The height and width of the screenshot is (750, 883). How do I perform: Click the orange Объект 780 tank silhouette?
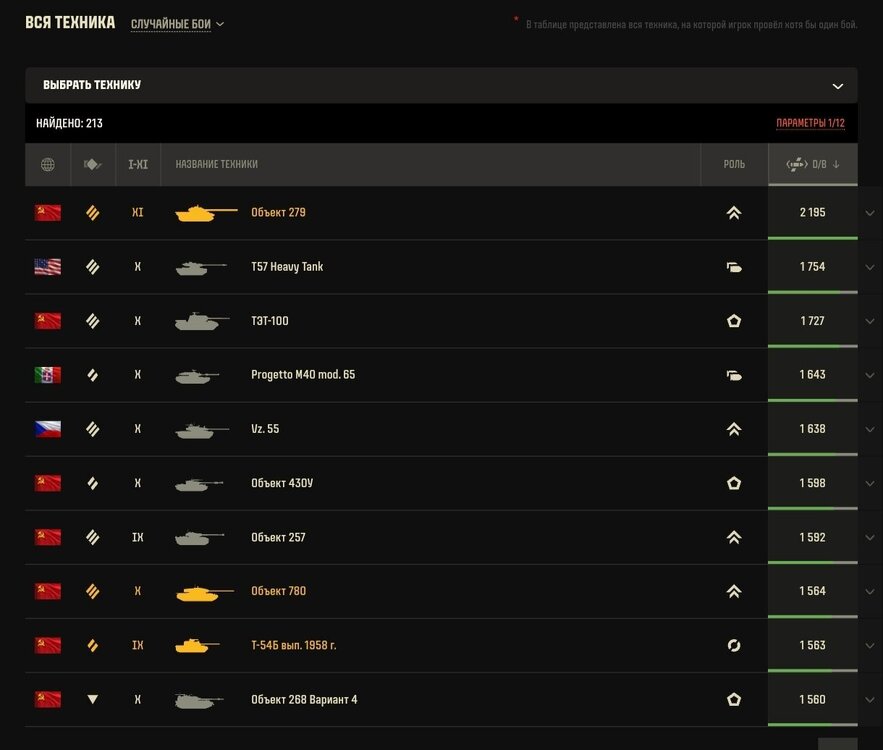click(x=204, y=592)
